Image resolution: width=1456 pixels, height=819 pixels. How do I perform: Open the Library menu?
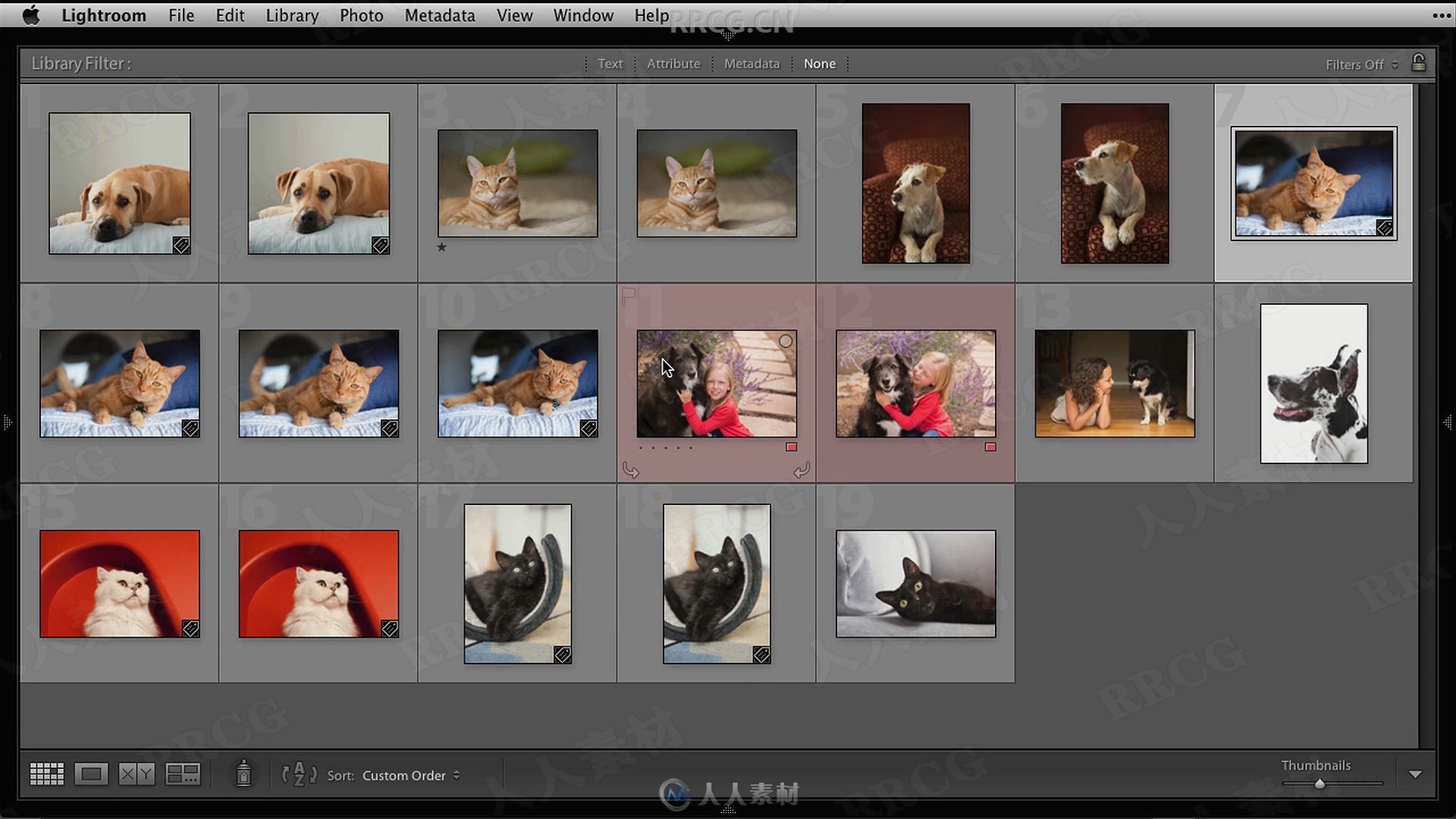click(292, 15)
